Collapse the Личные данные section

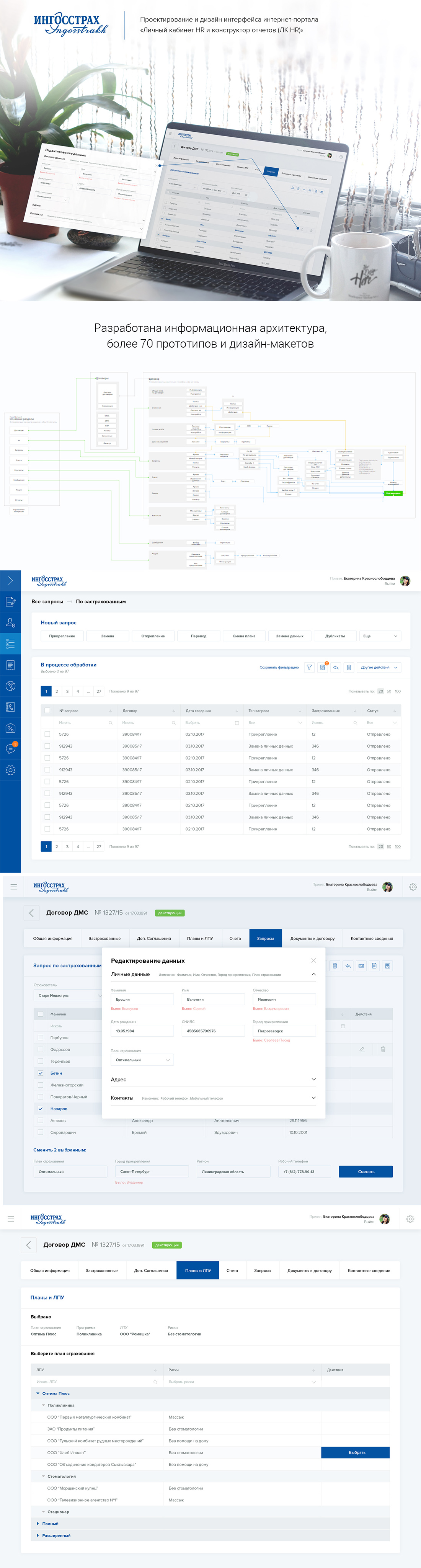313,974
